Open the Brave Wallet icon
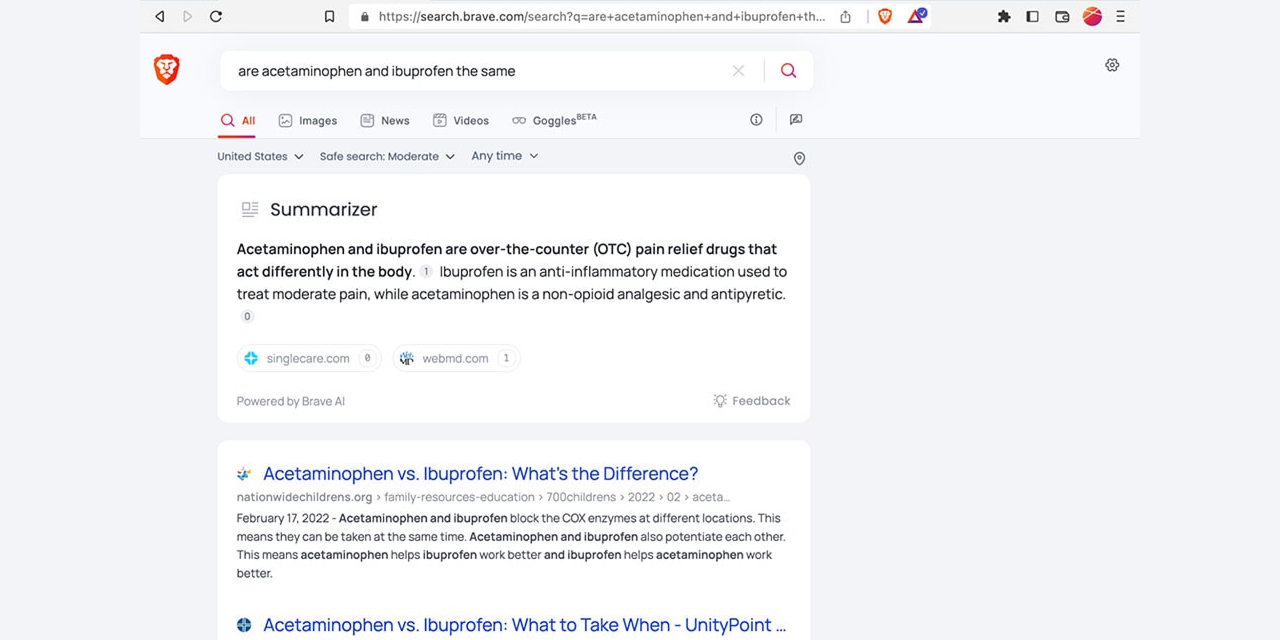The image size is (1280, 640). (x=1062, y=16)
